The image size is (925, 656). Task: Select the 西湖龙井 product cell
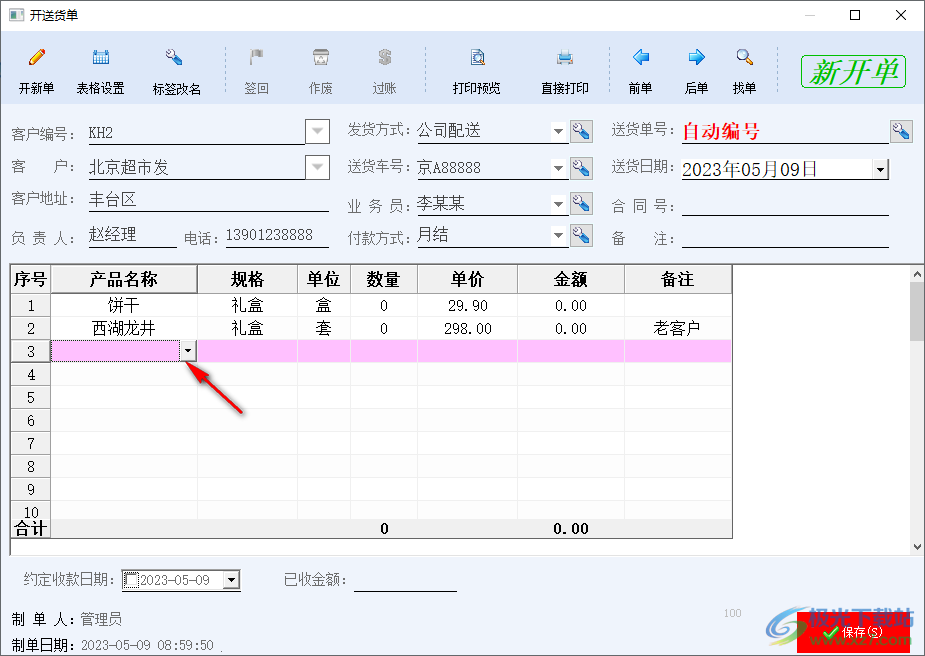pos(124,329)
